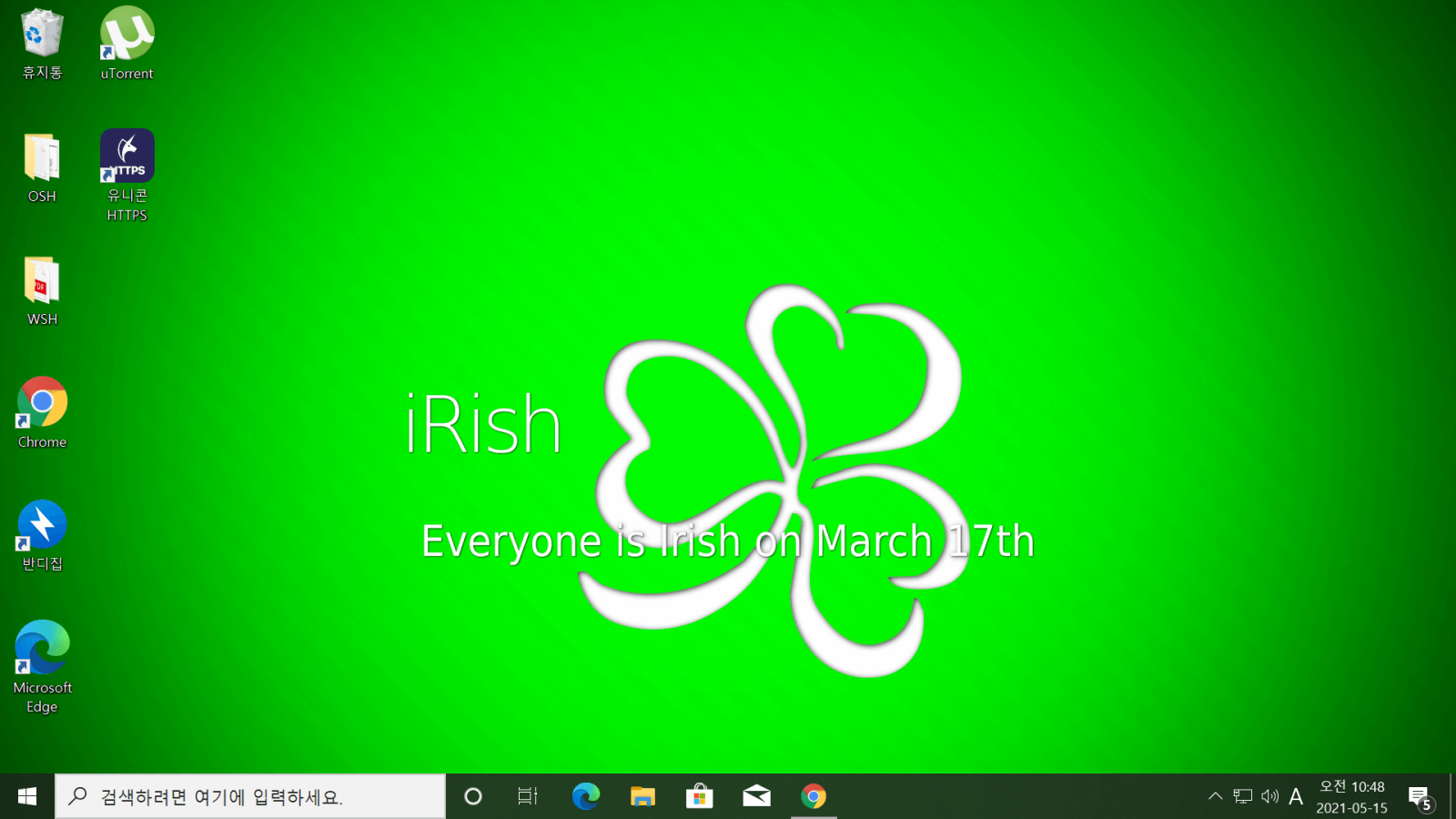
Task: Show hidden system tray icons
Action: click(1215, 796)
